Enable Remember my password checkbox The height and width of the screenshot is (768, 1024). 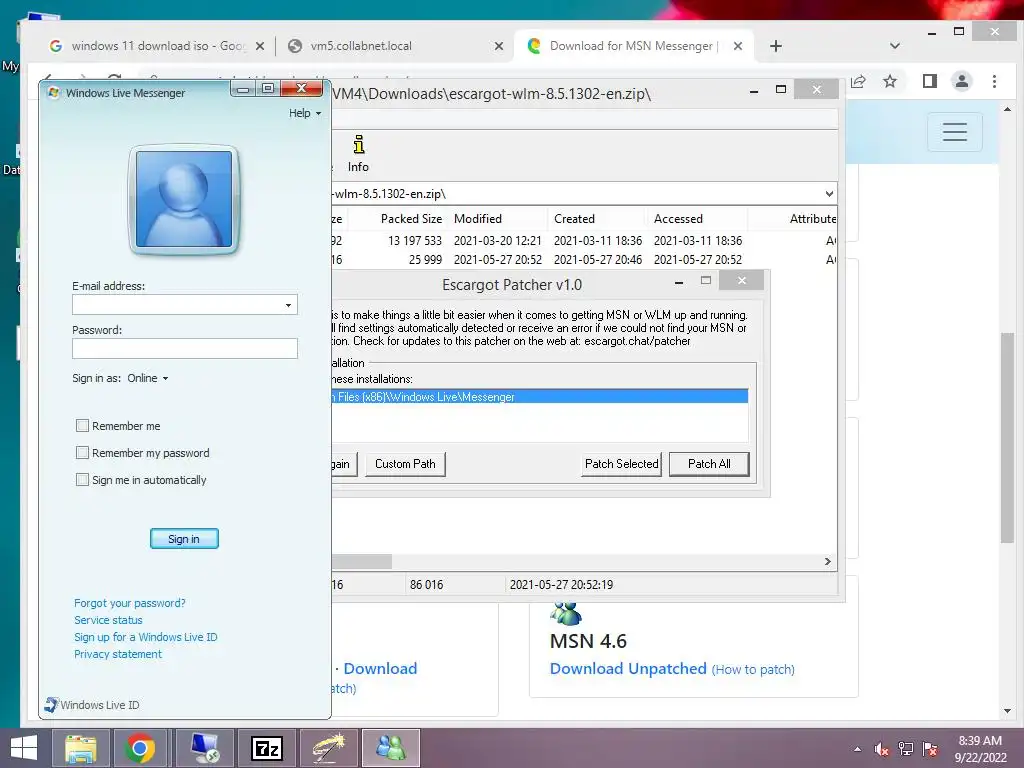click(82, 453)
